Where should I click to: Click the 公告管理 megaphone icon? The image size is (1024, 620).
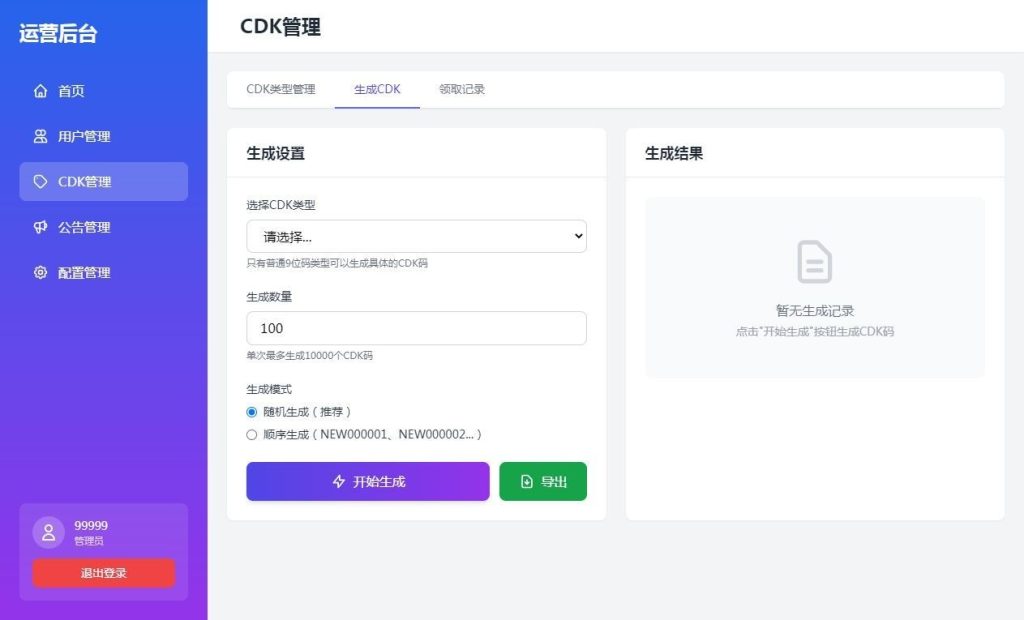[x=40, y=227]
